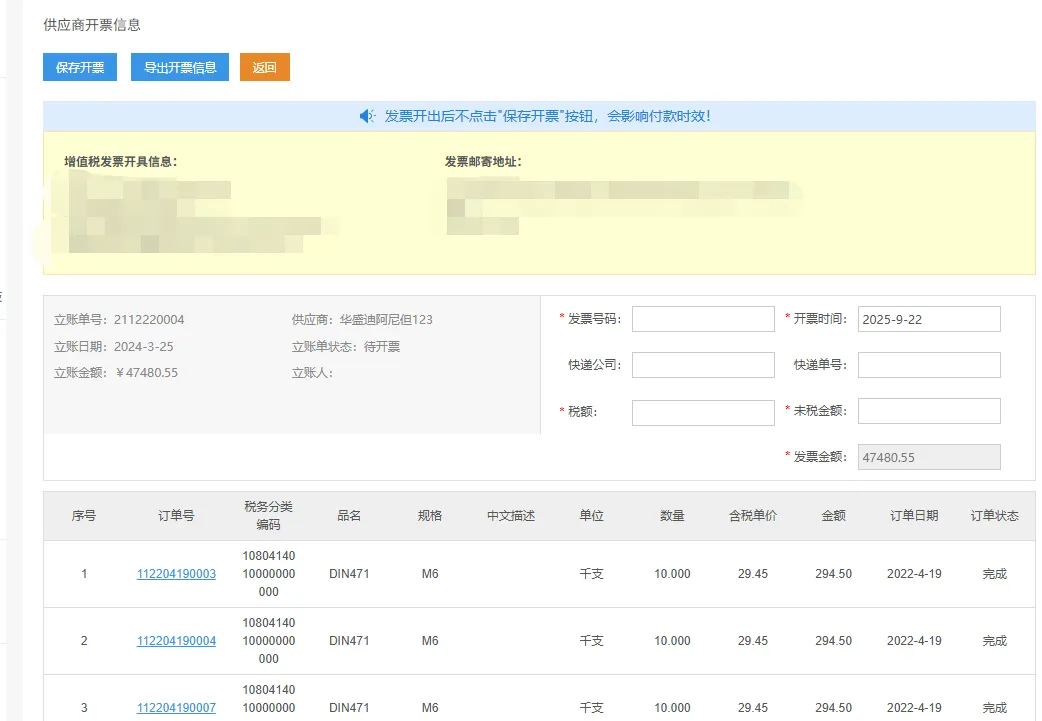Click the 税务分类编码 column header

click(269, 516)
